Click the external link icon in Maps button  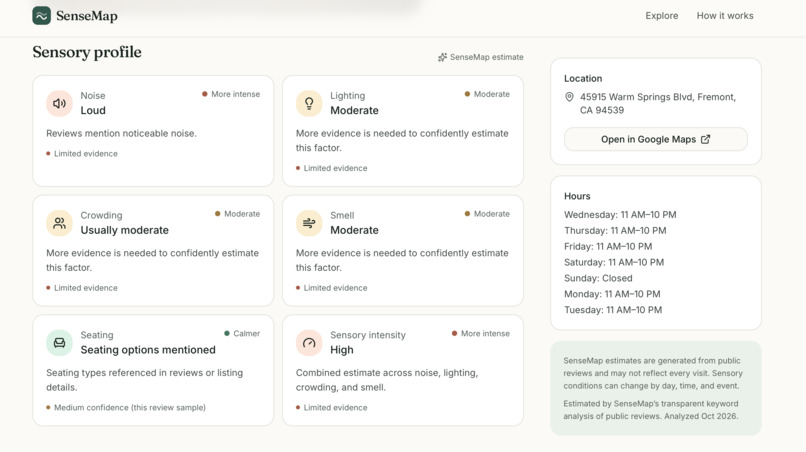pos(705,139)
